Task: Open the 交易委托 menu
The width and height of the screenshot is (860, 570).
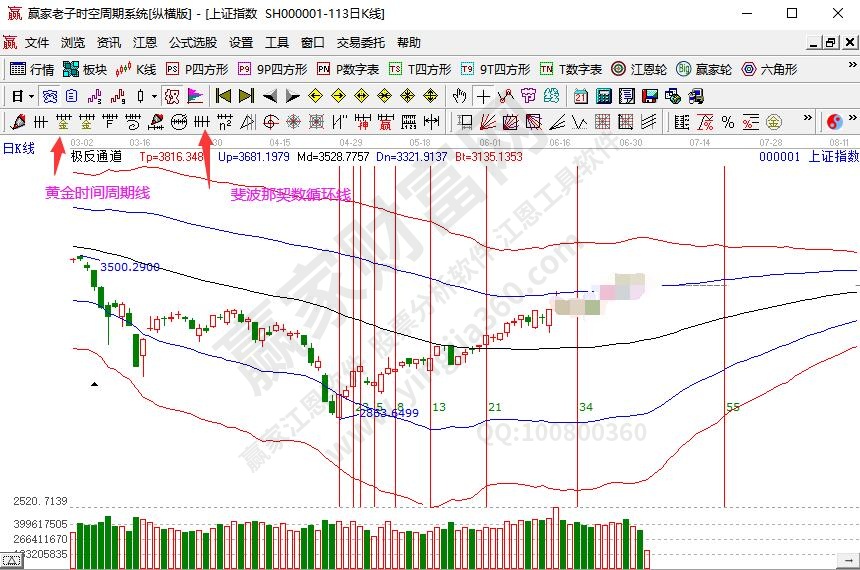Action: click(360, 43)
